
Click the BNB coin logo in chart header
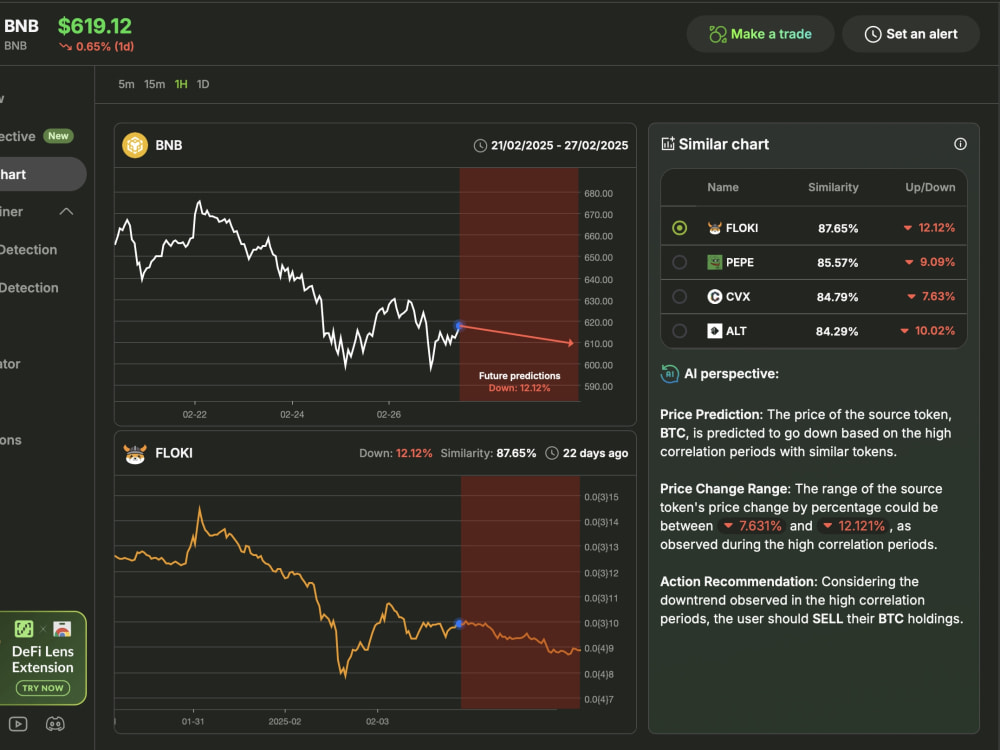point(135,145)
